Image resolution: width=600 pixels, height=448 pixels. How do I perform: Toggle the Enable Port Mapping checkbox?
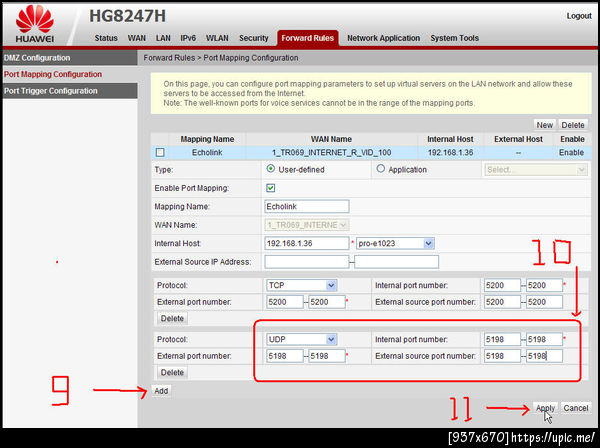pyautogui.click(x=271, y=188)
